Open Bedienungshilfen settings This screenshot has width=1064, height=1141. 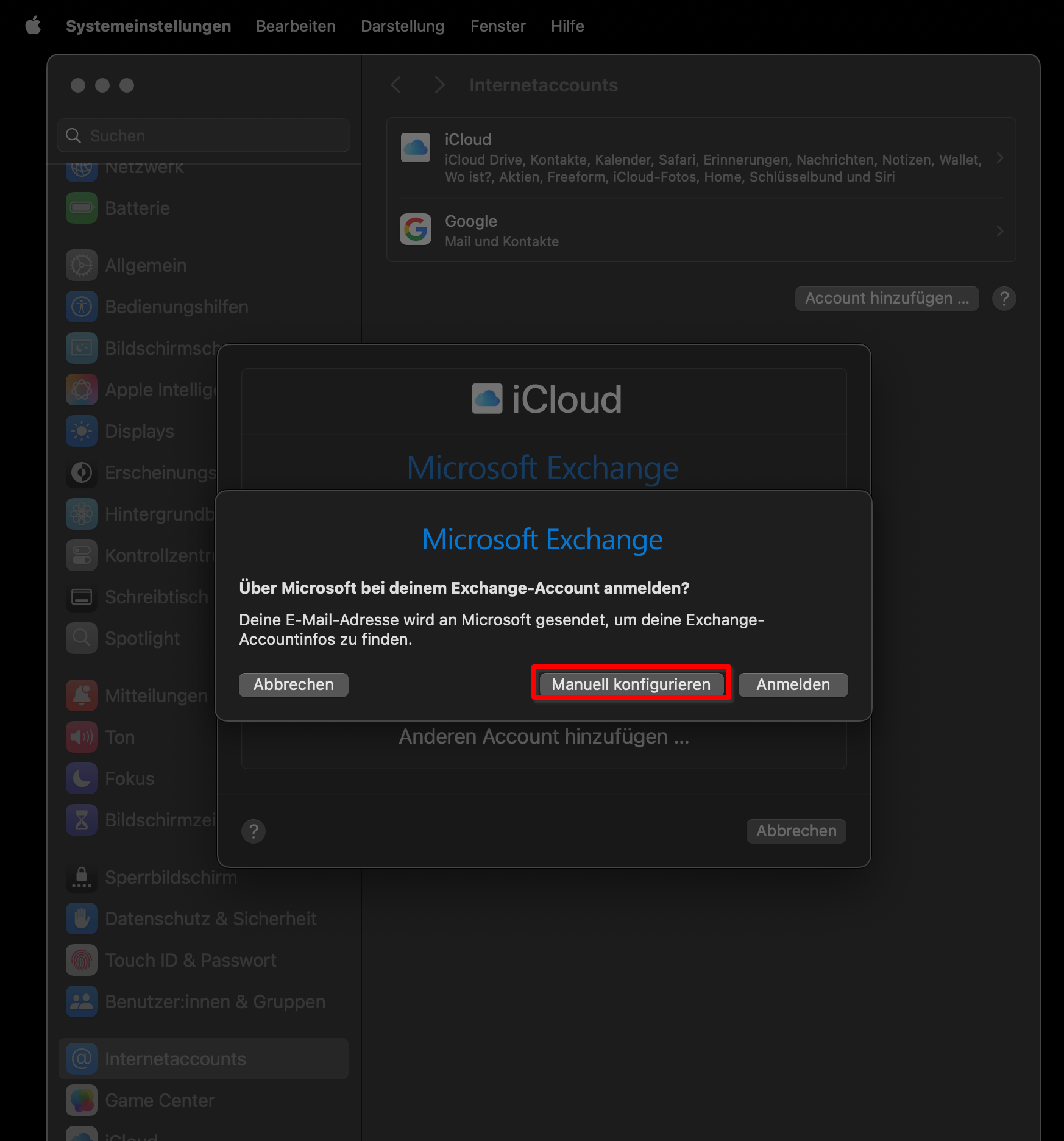pyautogui.click(x=204, y=307)
